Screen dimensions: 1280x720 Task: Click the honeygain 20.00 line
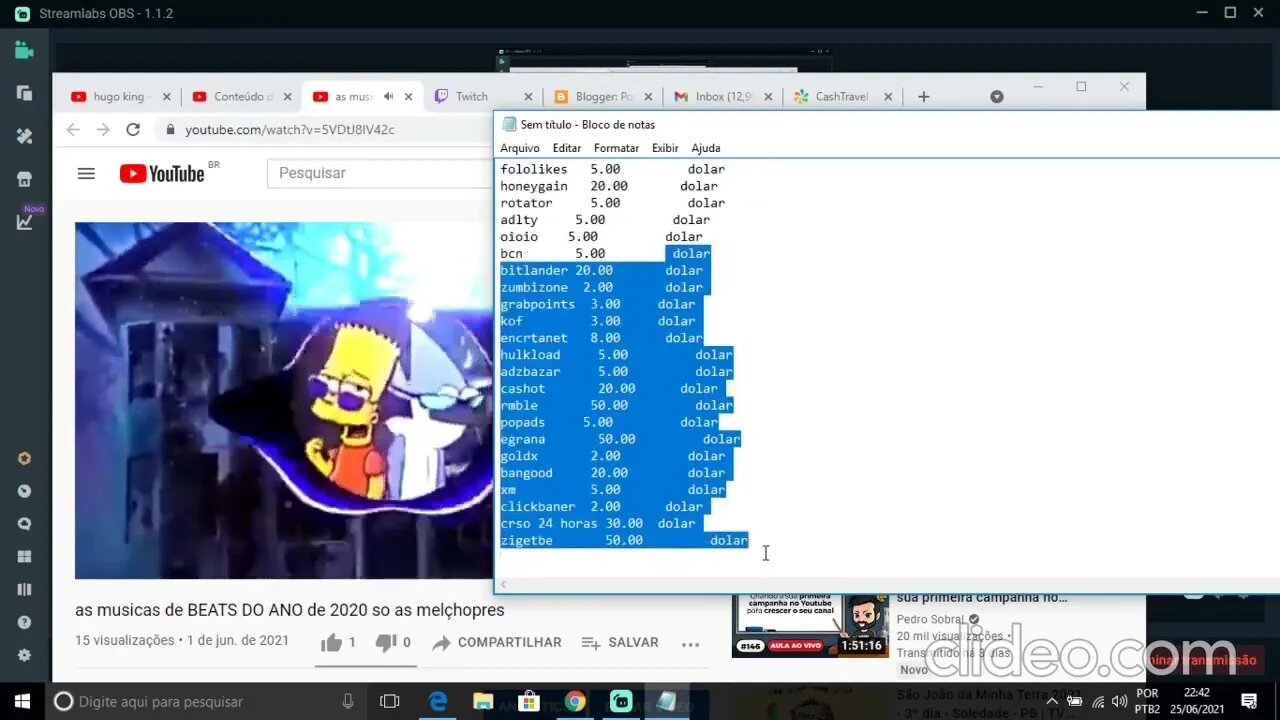[609, 186]
